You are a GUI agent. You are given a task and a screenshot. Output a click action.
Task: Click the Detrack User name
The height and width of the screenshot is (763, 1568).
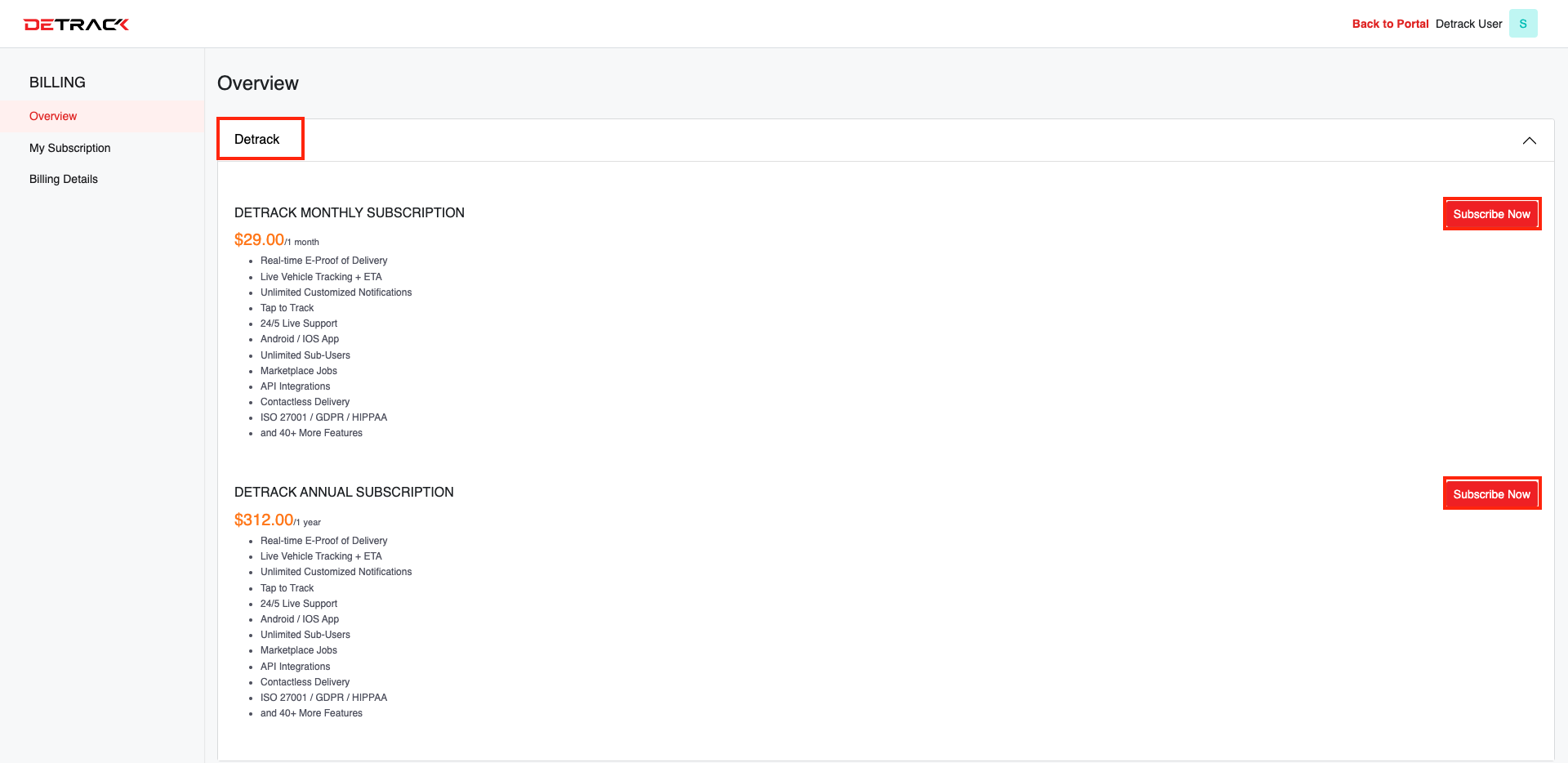(x=1468, y=24)
